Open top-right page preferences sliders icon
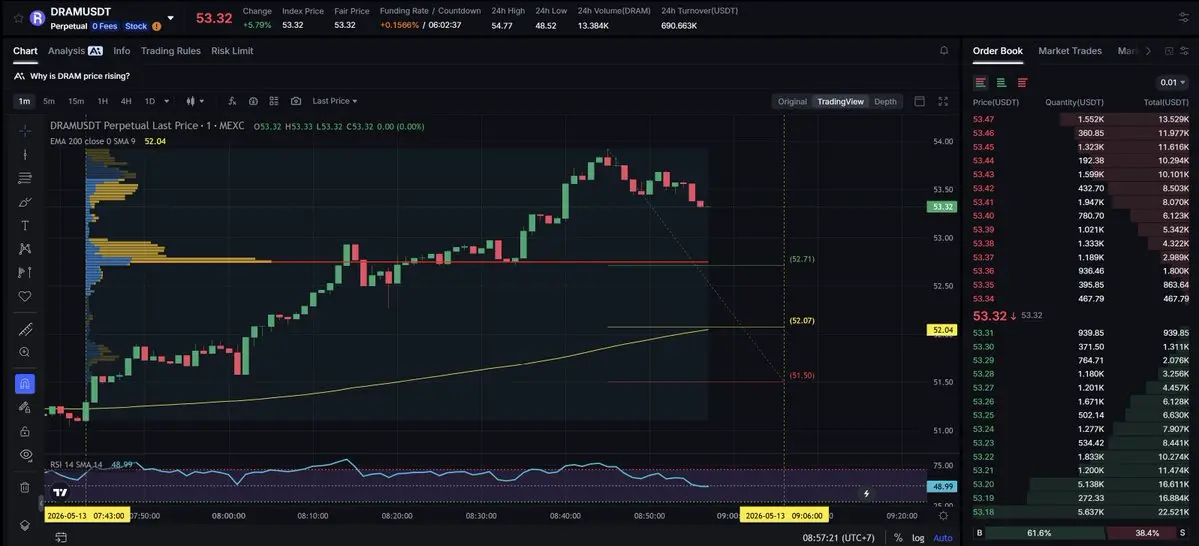This screenshot has width=1199, height=546. [1184, 18]
